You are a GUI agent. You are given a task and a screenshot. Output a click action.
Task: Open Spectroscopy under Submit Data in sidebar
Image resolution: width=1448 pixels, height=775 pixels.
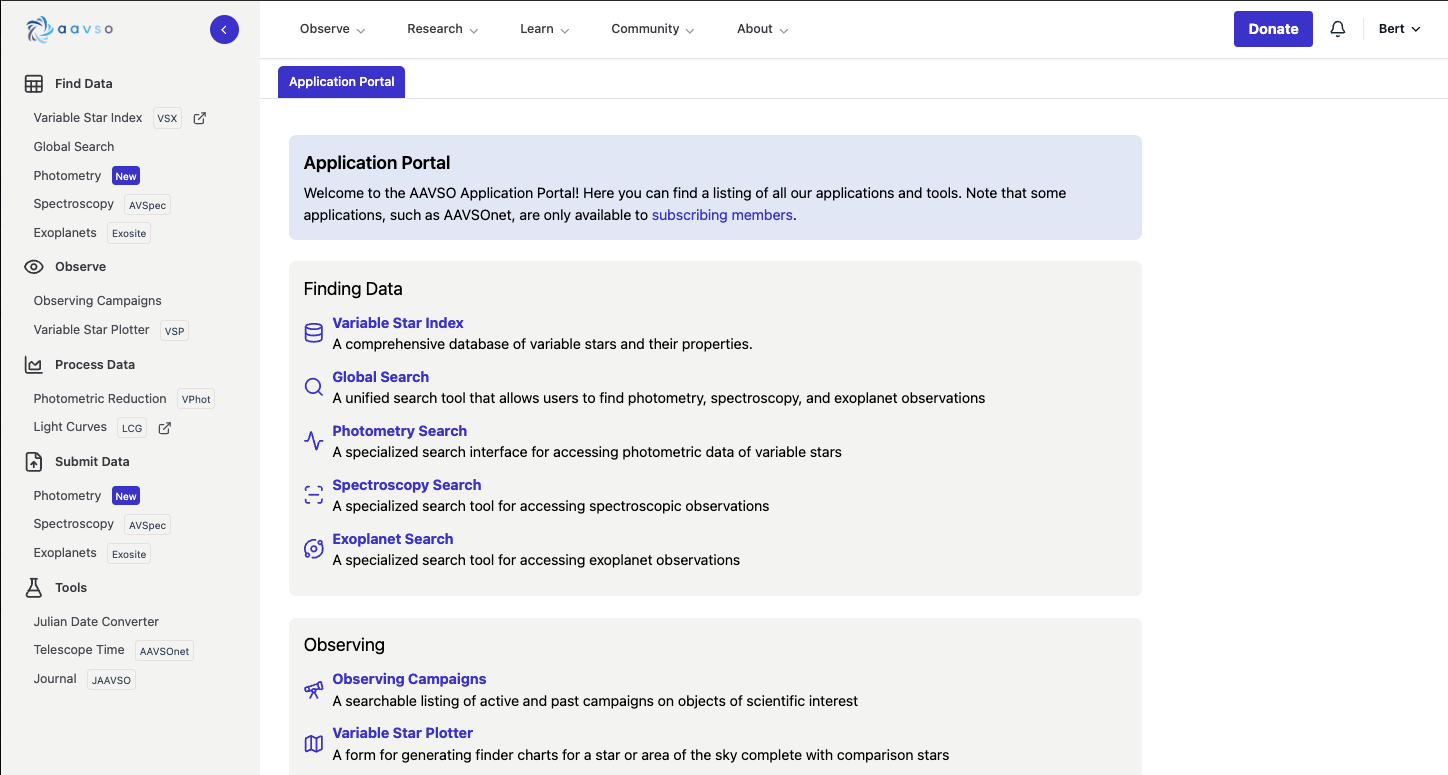74,524
